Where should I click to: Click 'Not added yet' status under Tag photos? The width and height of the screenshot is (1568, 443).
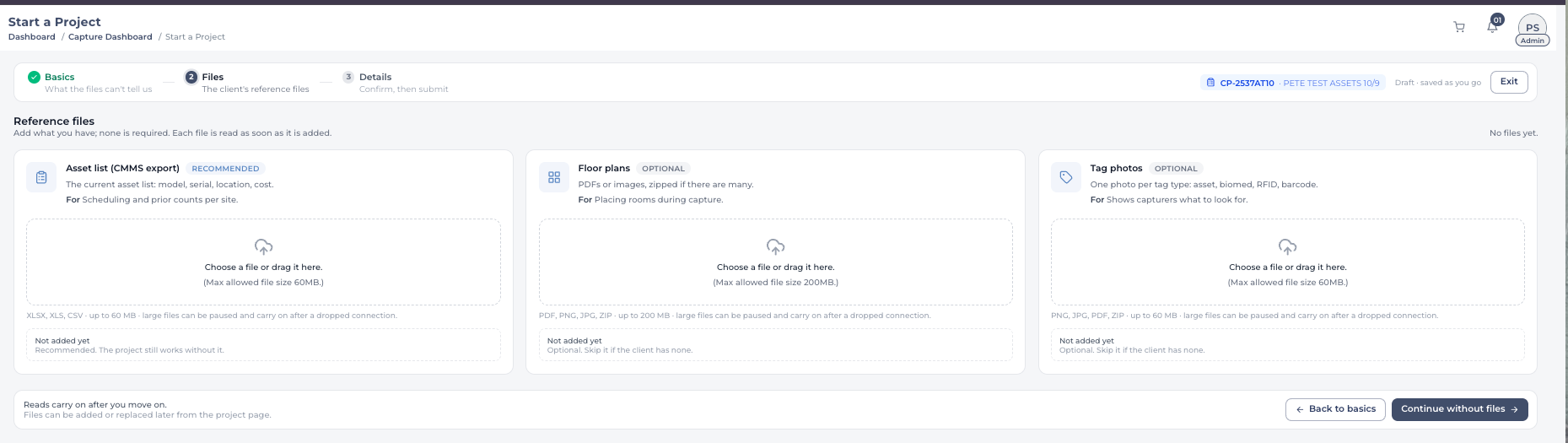(1086, 341)
